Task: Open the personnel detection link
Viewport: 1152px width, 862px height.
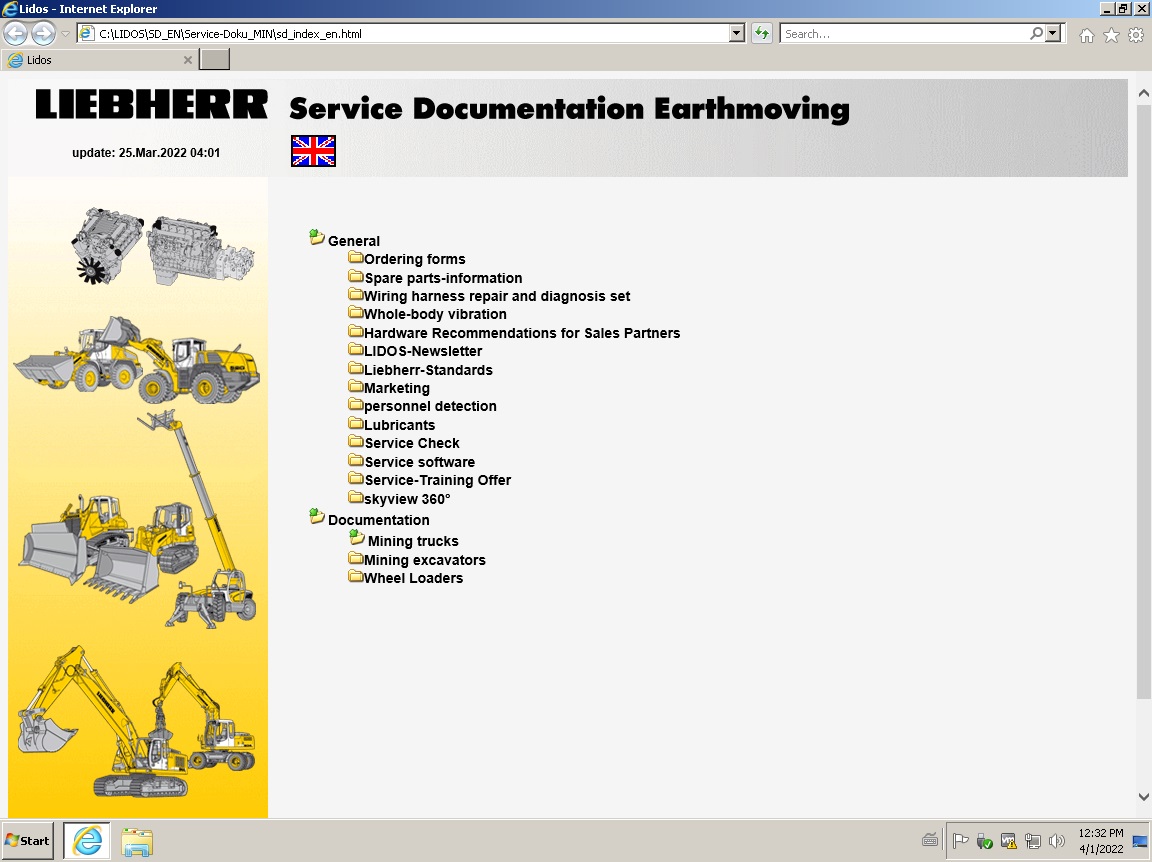Action: click(431, 406)
